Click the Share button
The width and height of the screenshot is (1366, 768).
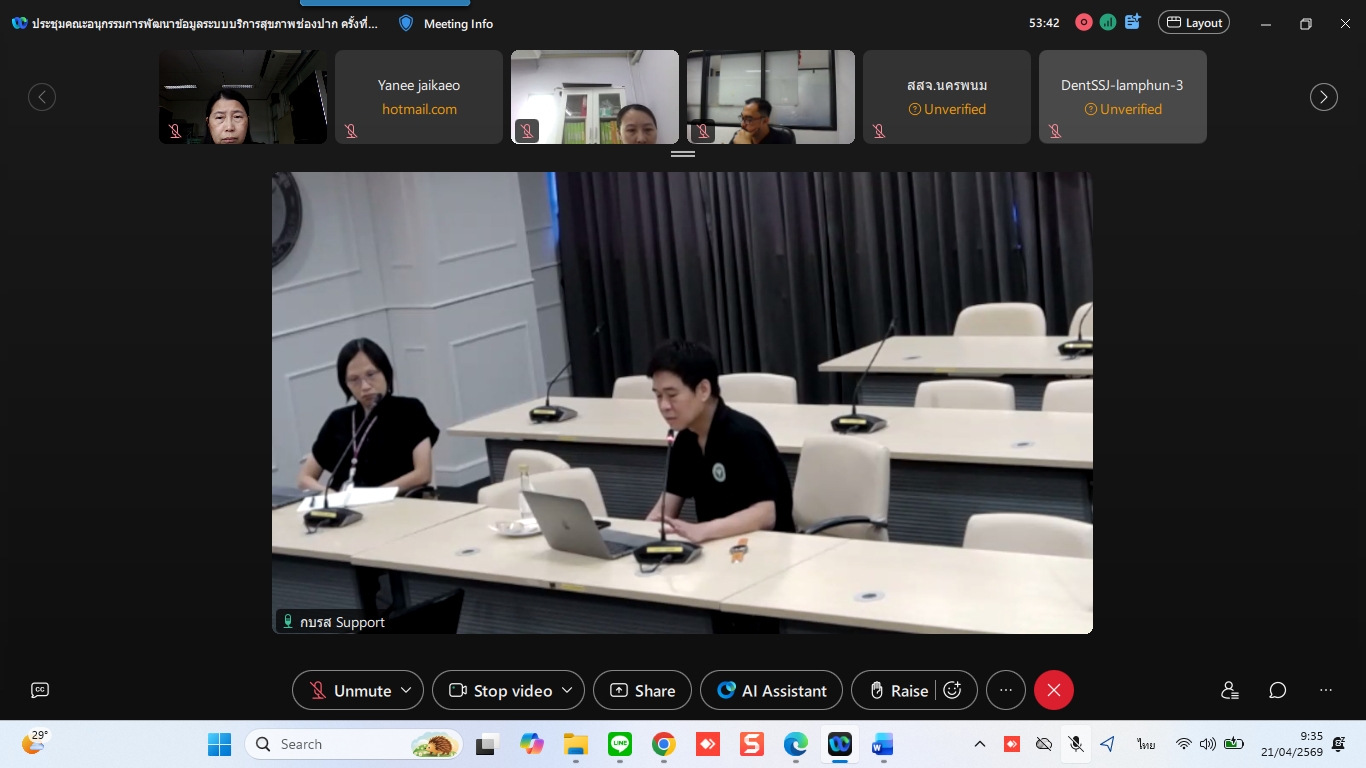pyautogui.click(x=642, y=690)
